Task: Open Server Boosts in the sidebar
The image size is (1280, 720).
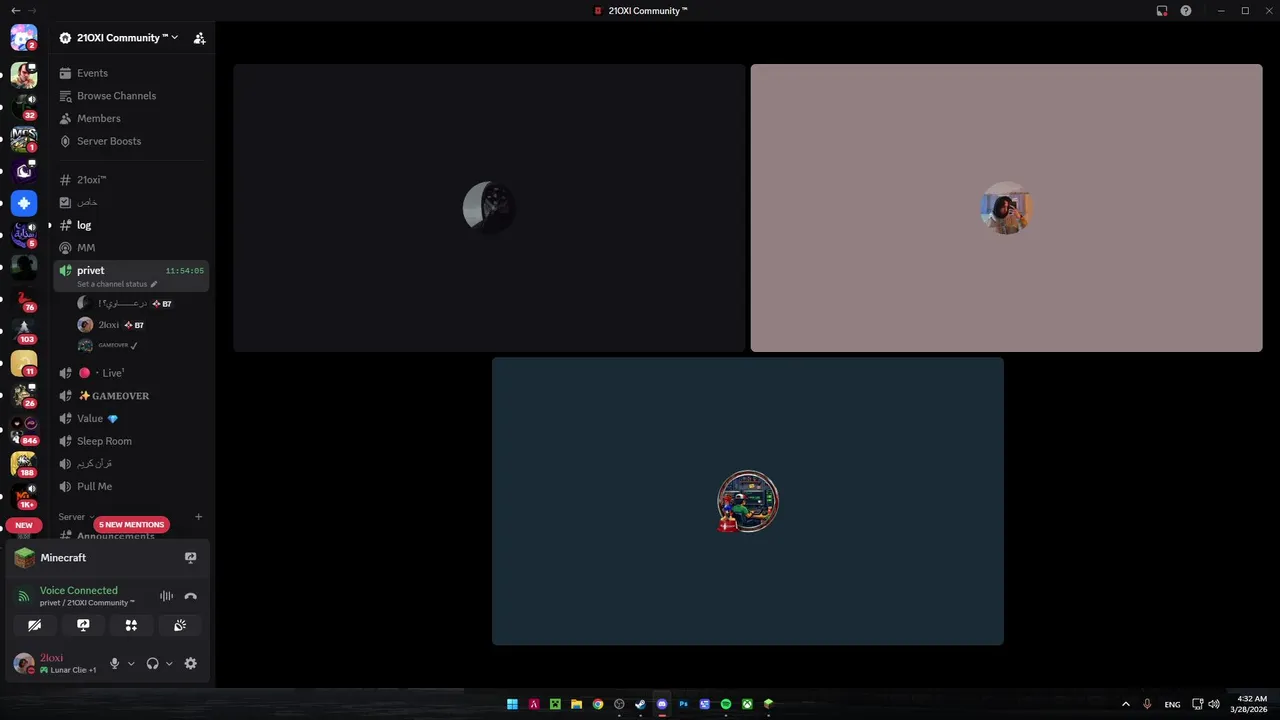Action: (131, 141)
